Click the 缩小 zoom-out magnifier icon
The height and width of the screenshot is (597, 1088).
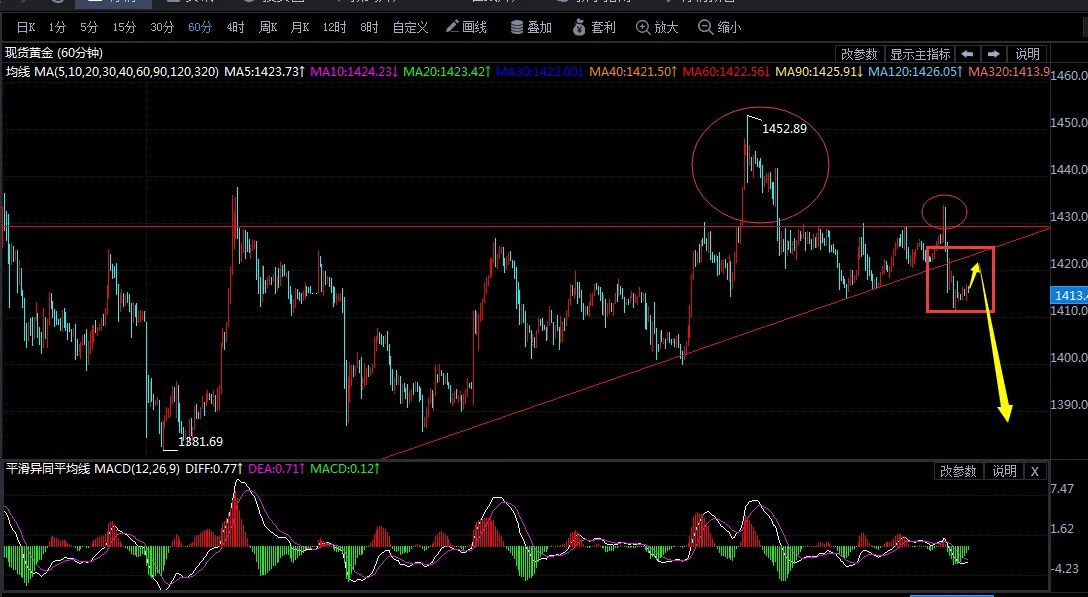pyautogui.click(x=706, y=27)
